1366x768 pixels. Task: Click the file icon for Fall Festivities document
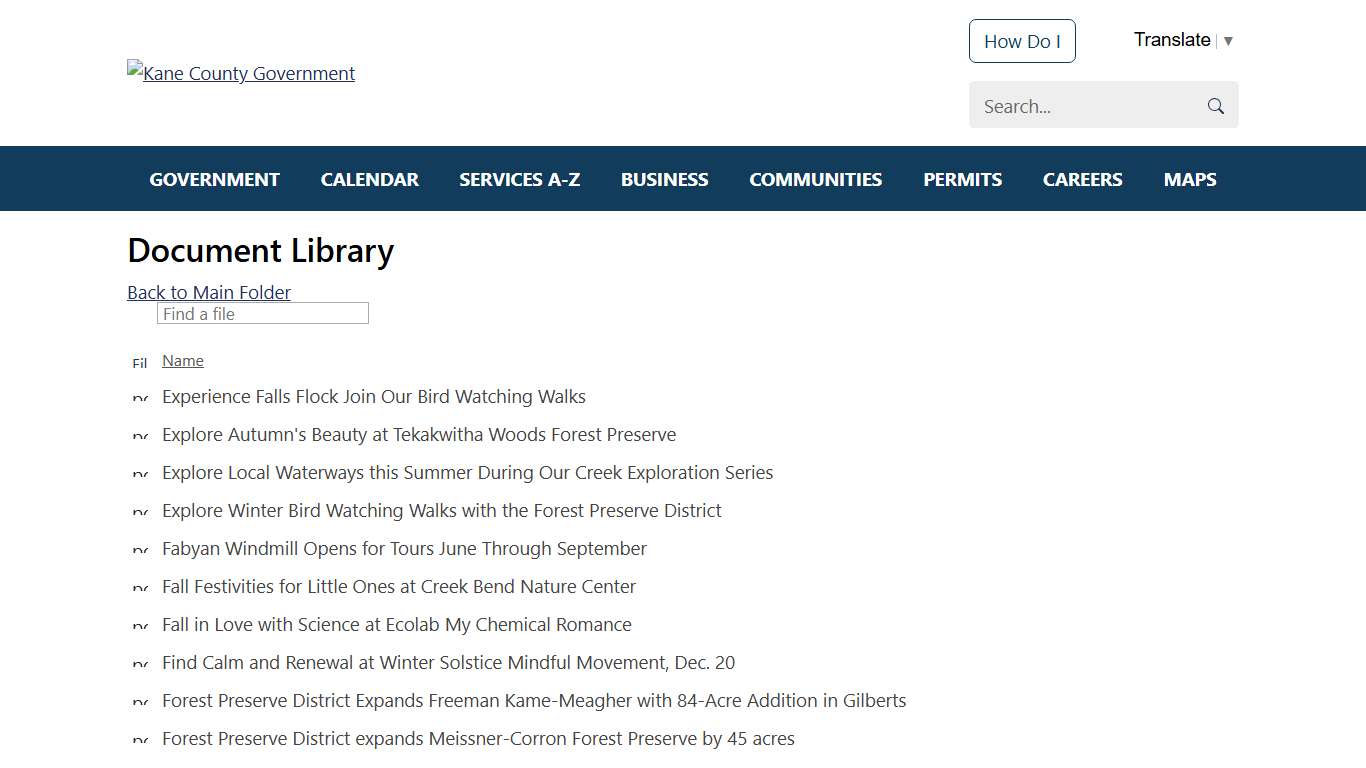click(x=140, y=587)
